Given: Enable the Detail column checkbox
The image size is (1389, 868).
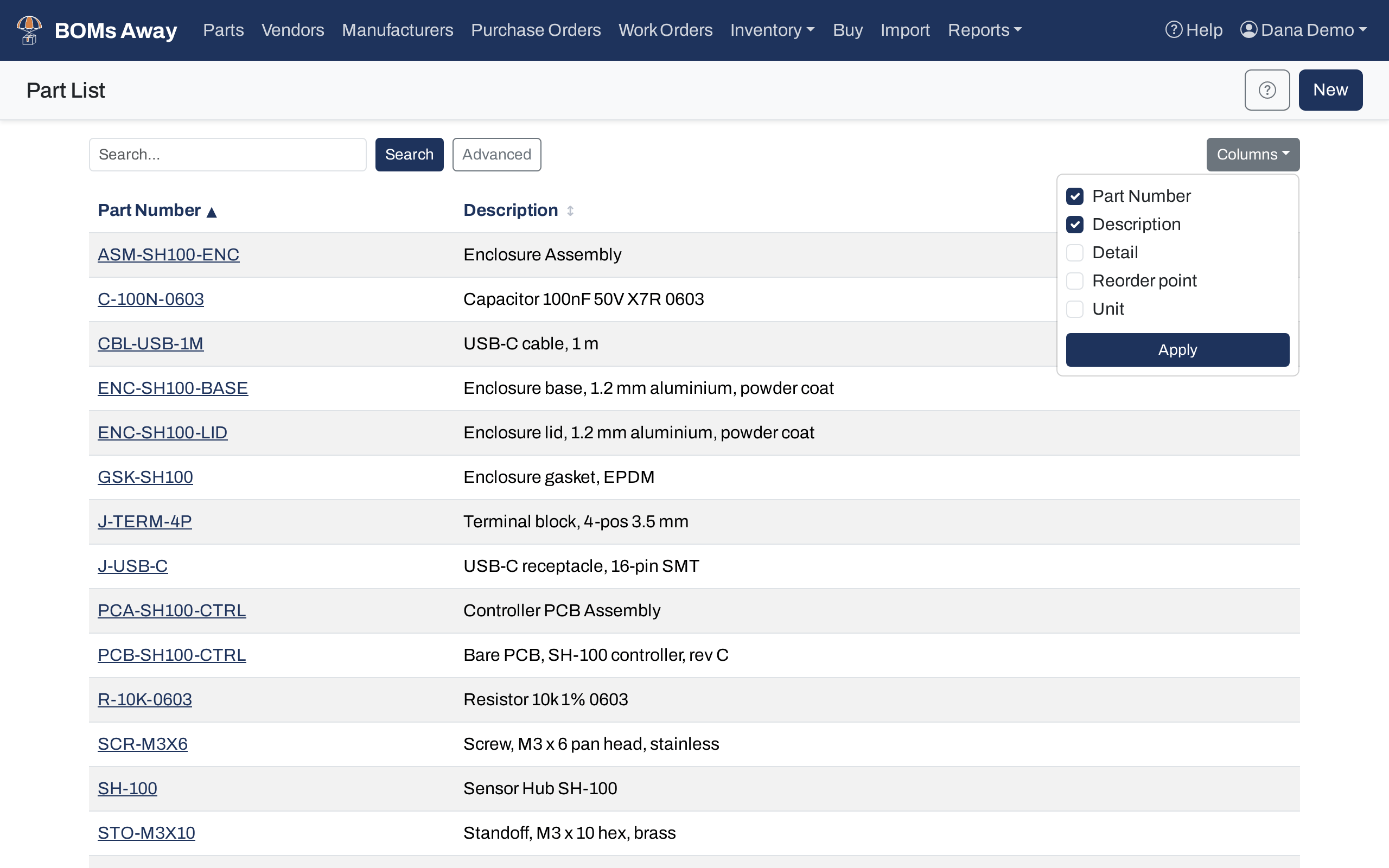Looking at the screenshot, I should pyautogui.click(x=1074, y=253).
